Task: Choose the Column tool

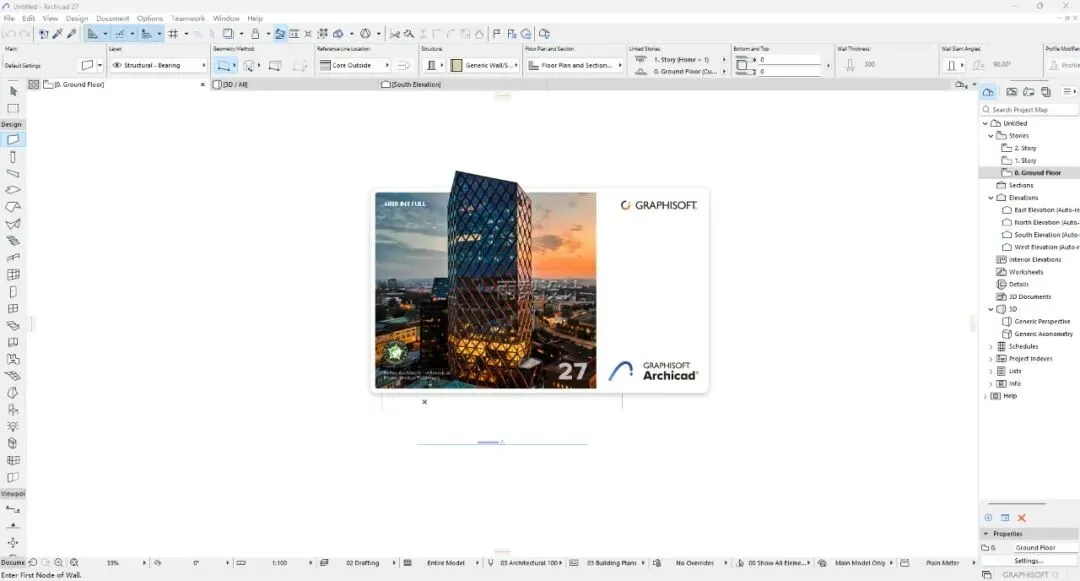Action: point(13,157)
